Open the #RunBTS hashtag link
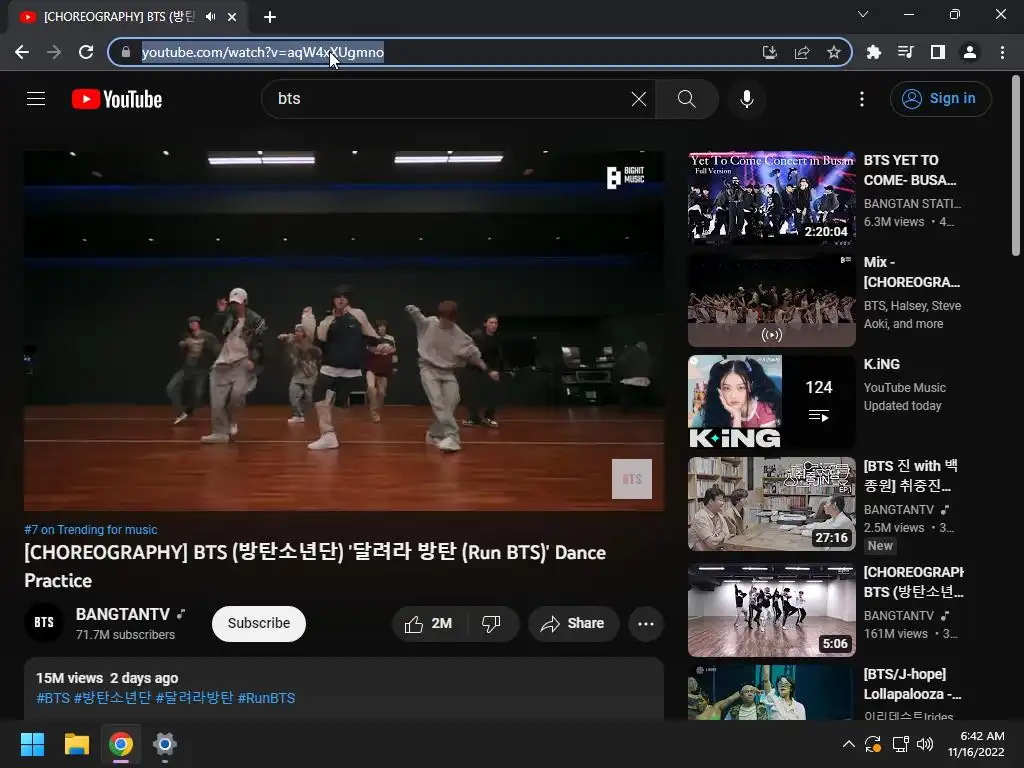 [x=266, y=698]
